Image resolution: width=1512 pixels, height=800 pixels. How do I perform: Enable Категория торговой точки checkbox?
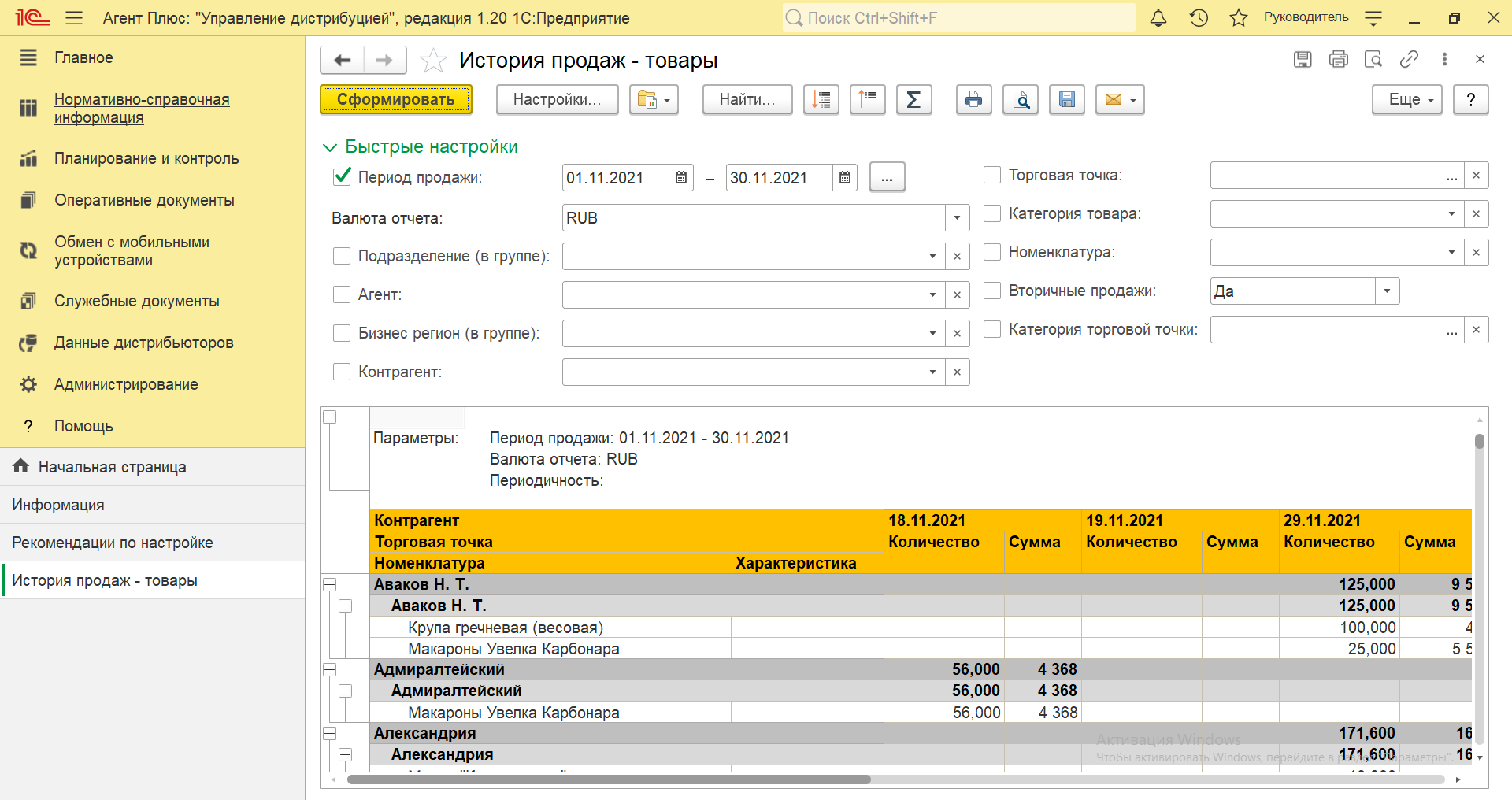pos(992,329)
